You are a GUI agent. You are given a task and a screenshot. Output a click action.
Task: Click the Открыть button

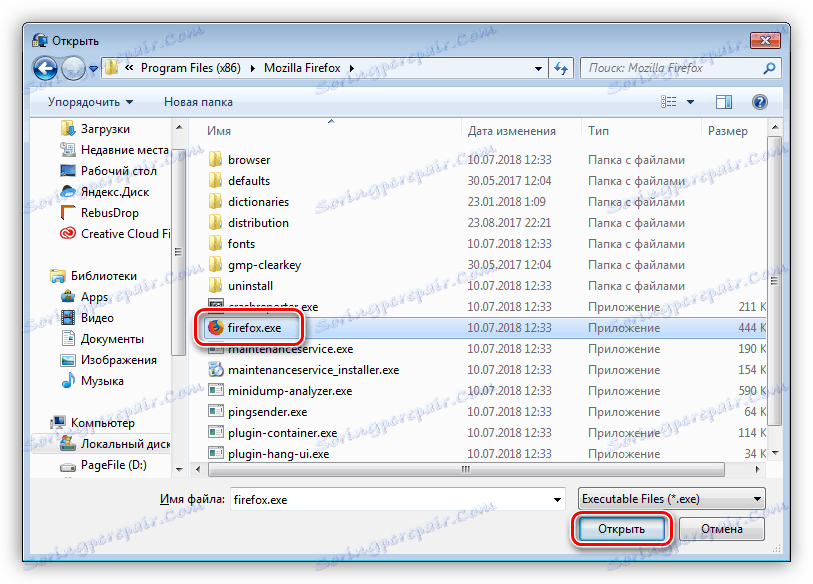click(621, 529)
